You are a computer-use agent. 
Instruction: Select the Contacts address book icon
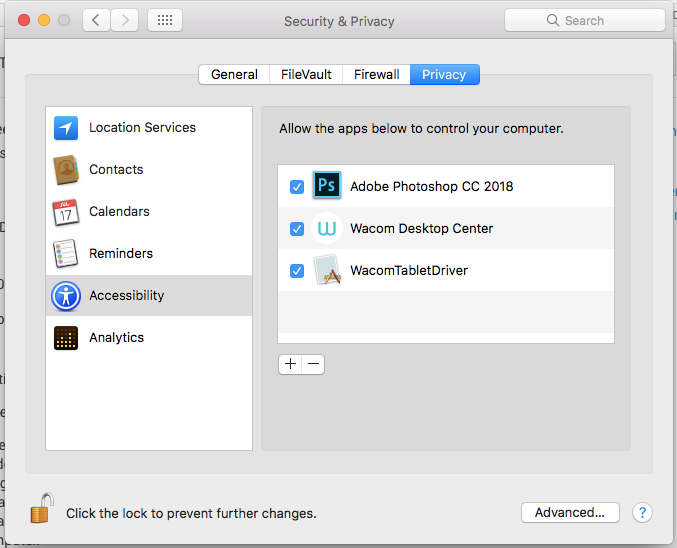tap(66, 170)
